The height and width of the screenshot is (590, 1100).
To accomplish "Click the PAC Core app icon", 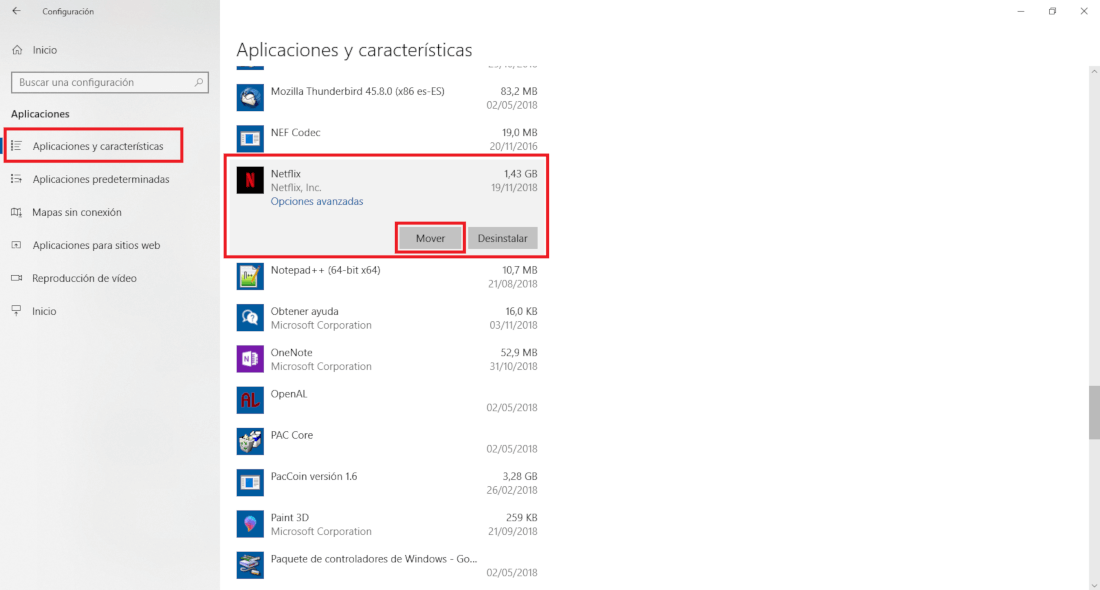I will point(250,442).
